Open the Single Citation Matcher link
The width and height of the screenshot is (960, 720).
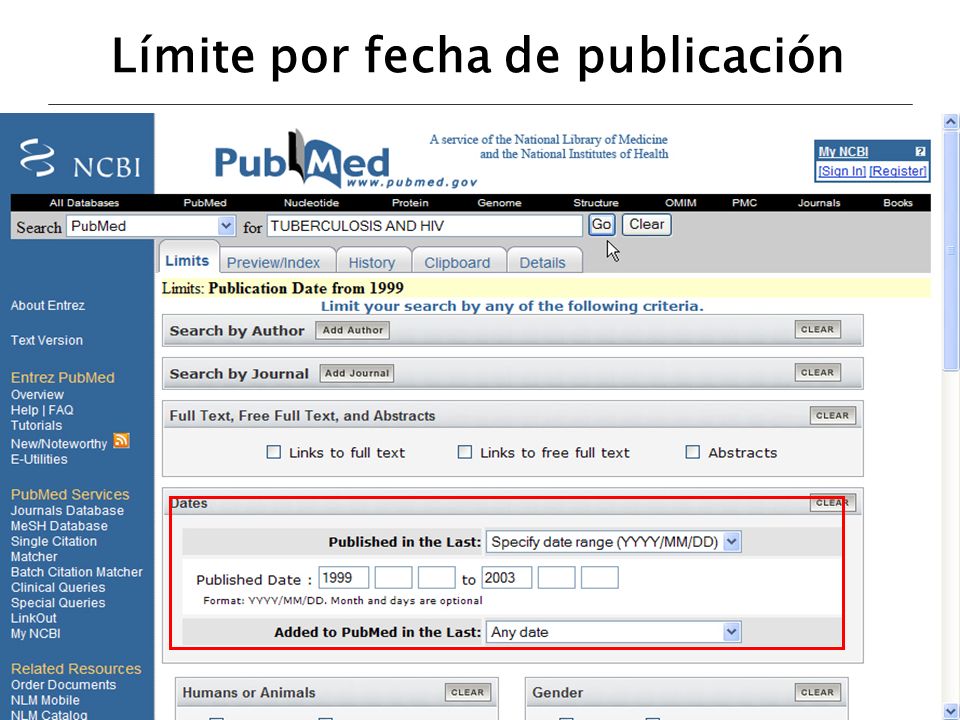pos(54,549)
